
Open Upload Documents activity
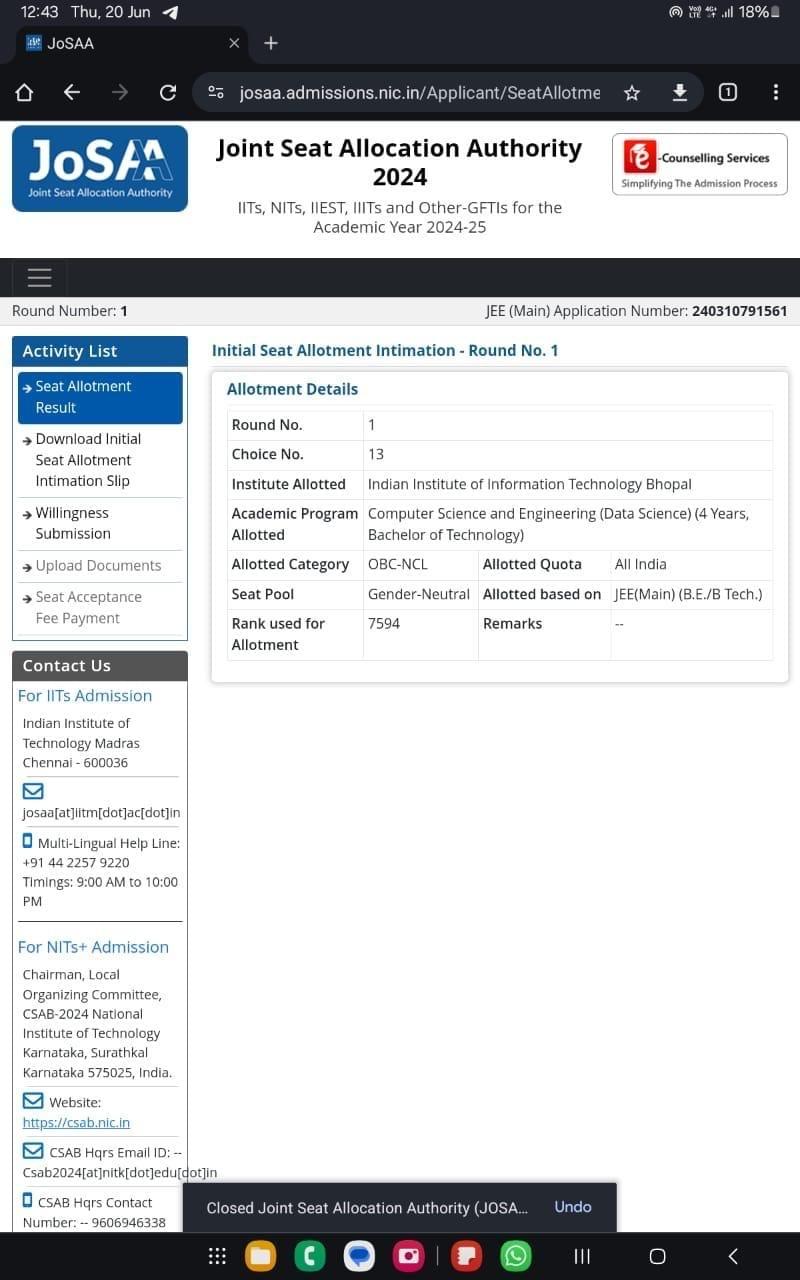[x=98, y=566]
